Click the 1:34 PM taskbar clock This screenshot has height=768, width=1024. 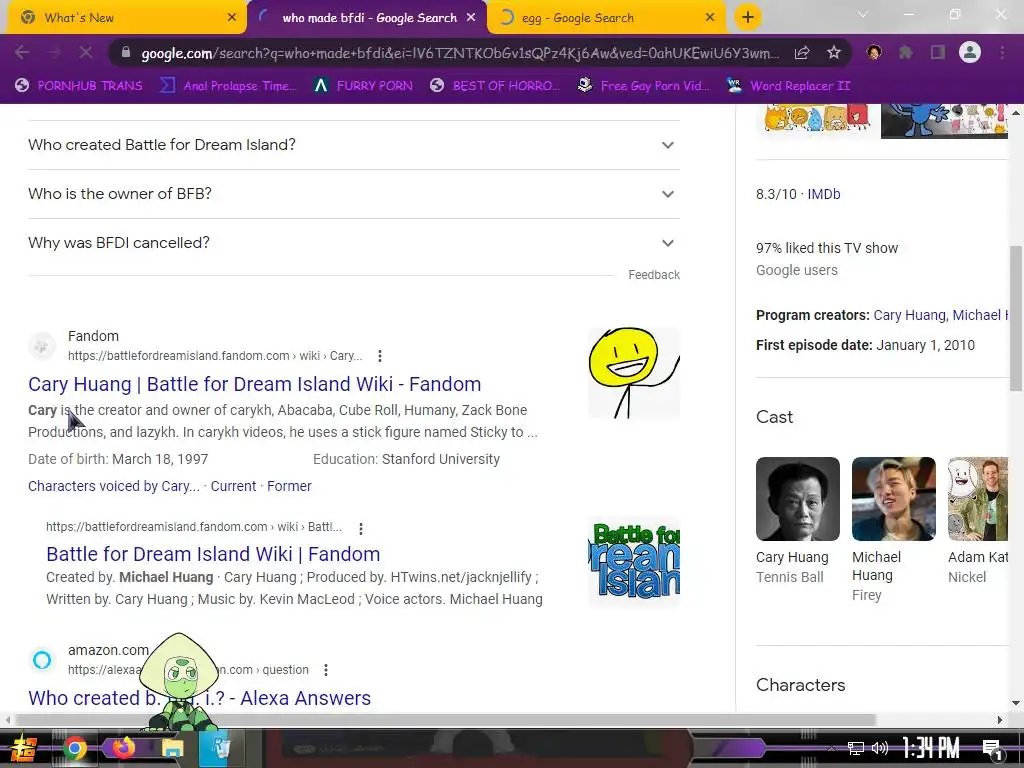(931, 747)
